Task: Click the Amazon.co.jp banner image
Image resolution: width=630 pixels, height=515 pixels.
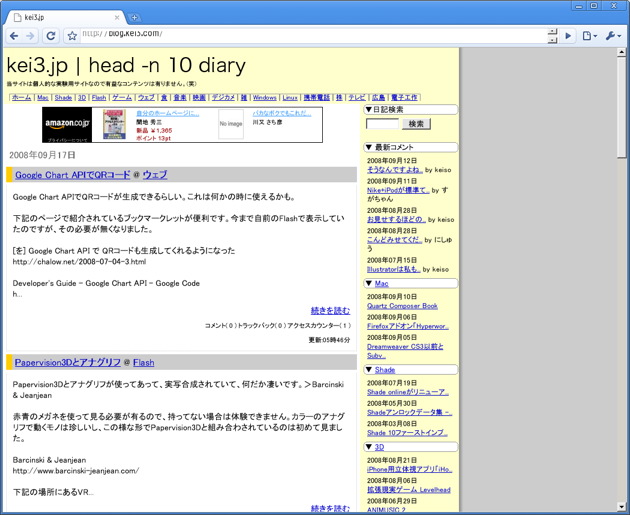Action: coord(70,124)
